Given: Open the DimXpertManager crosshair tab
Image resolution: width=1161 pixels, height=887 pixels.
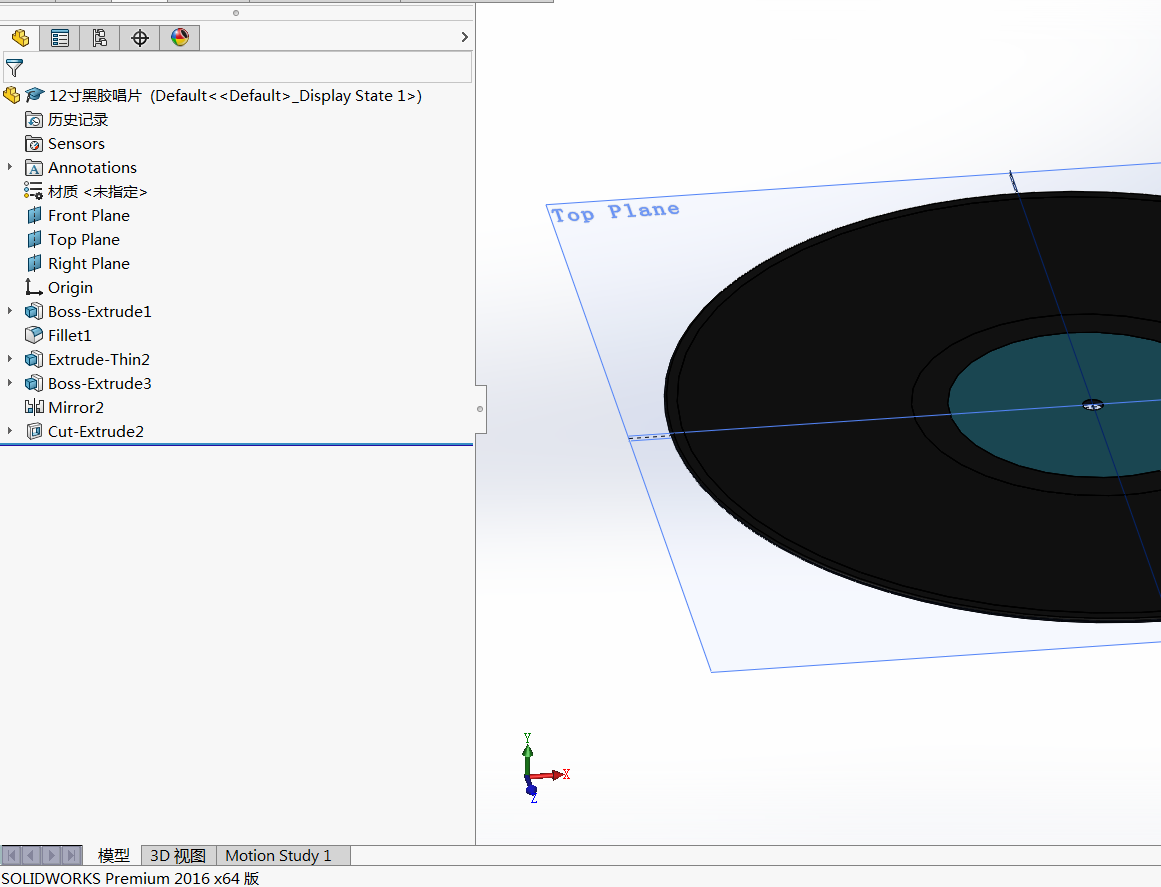Looking at the screenshot, I should coord(140,38).
